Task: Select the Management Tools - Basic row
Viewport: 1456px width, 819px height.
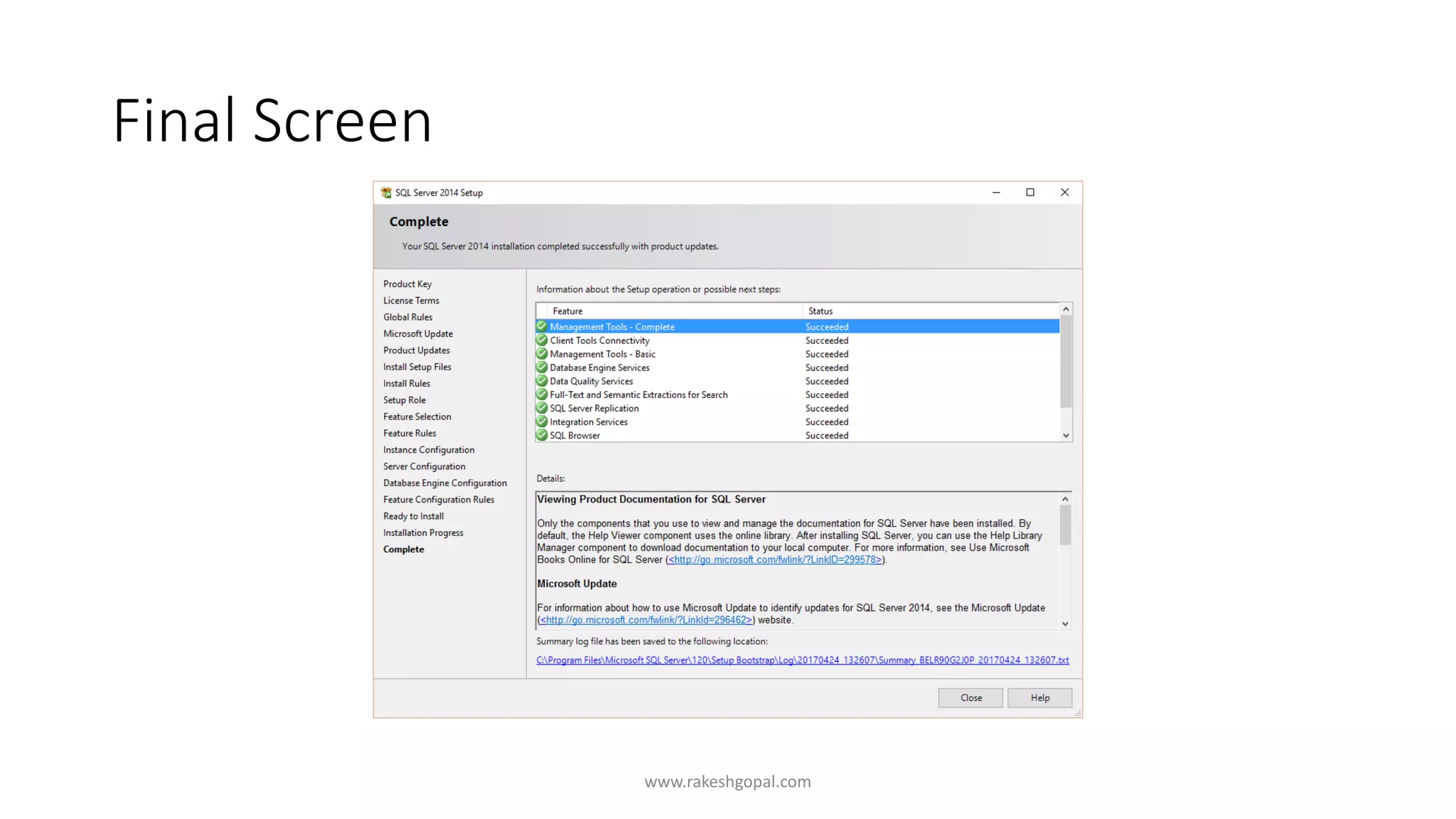Action: 798,353
